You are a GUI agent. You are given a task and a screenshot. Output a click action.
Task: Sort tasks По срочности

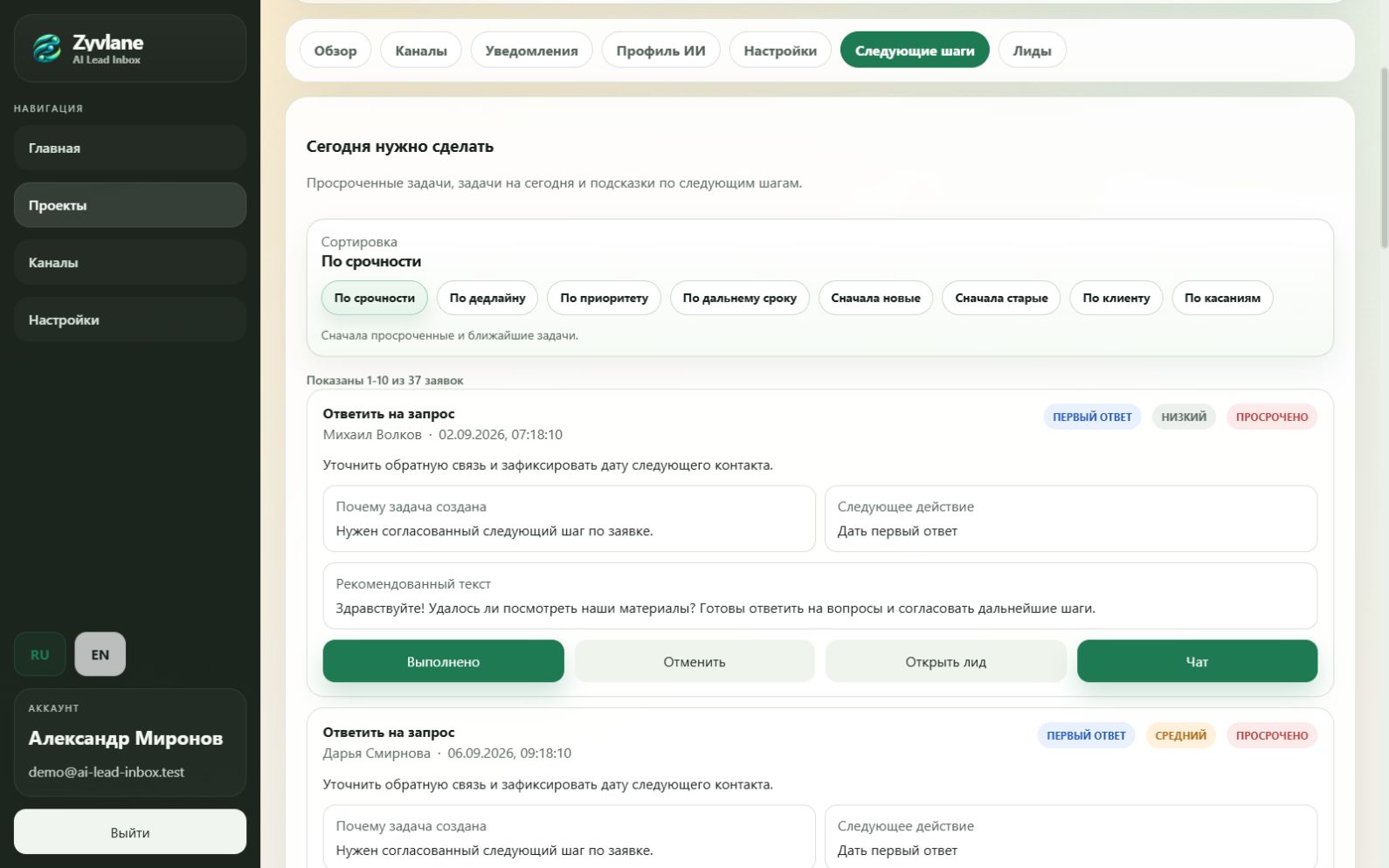point(374,298)
